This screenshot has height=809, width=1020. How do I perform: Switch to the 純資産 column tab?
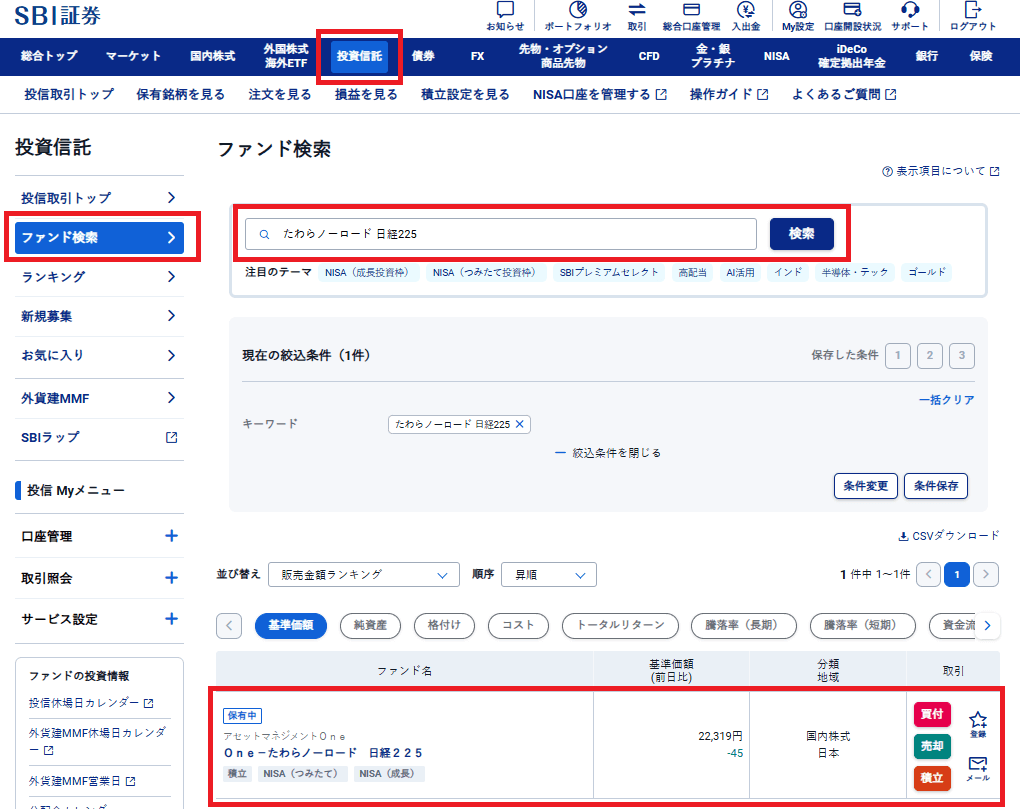[370, 625]
